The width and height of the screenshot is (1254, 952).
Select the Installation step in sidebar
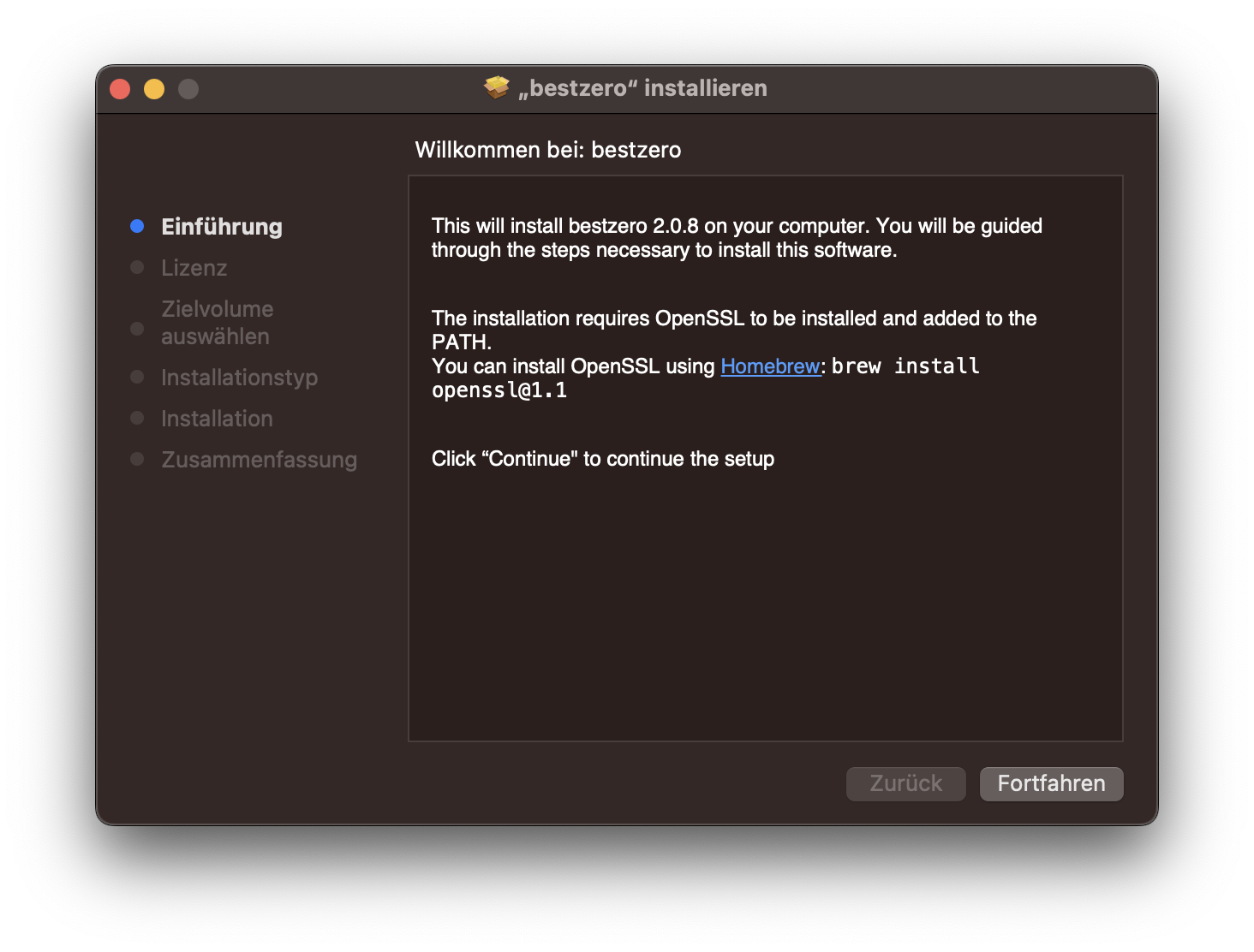point(217,418)
